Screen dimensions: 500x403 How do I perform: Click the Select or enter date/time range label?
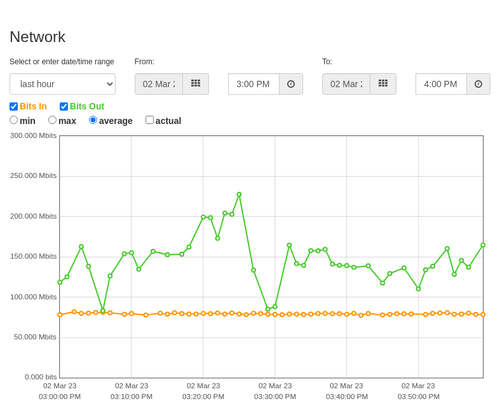pyautogui.click(x=62, y=62)
